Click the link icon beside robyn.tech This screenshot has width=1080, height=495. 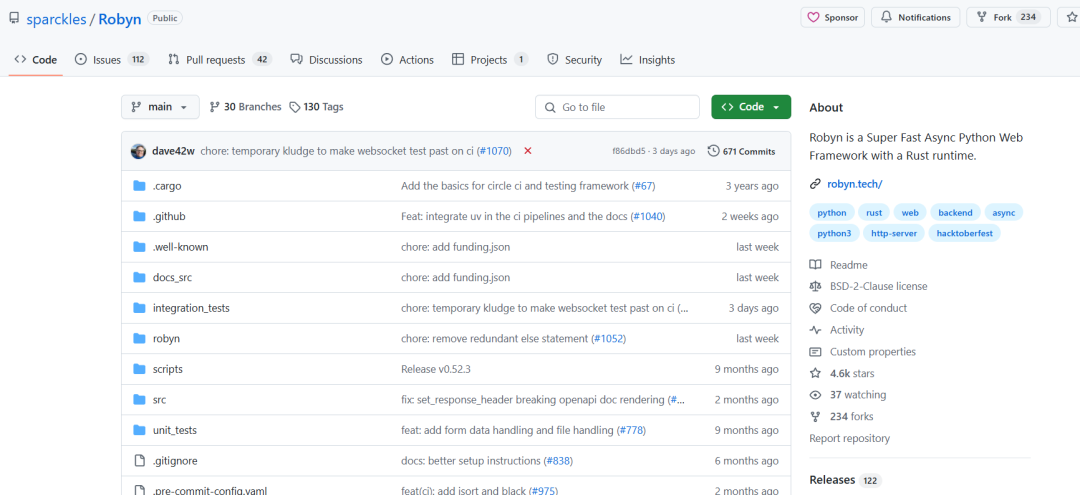coord(816,184)
